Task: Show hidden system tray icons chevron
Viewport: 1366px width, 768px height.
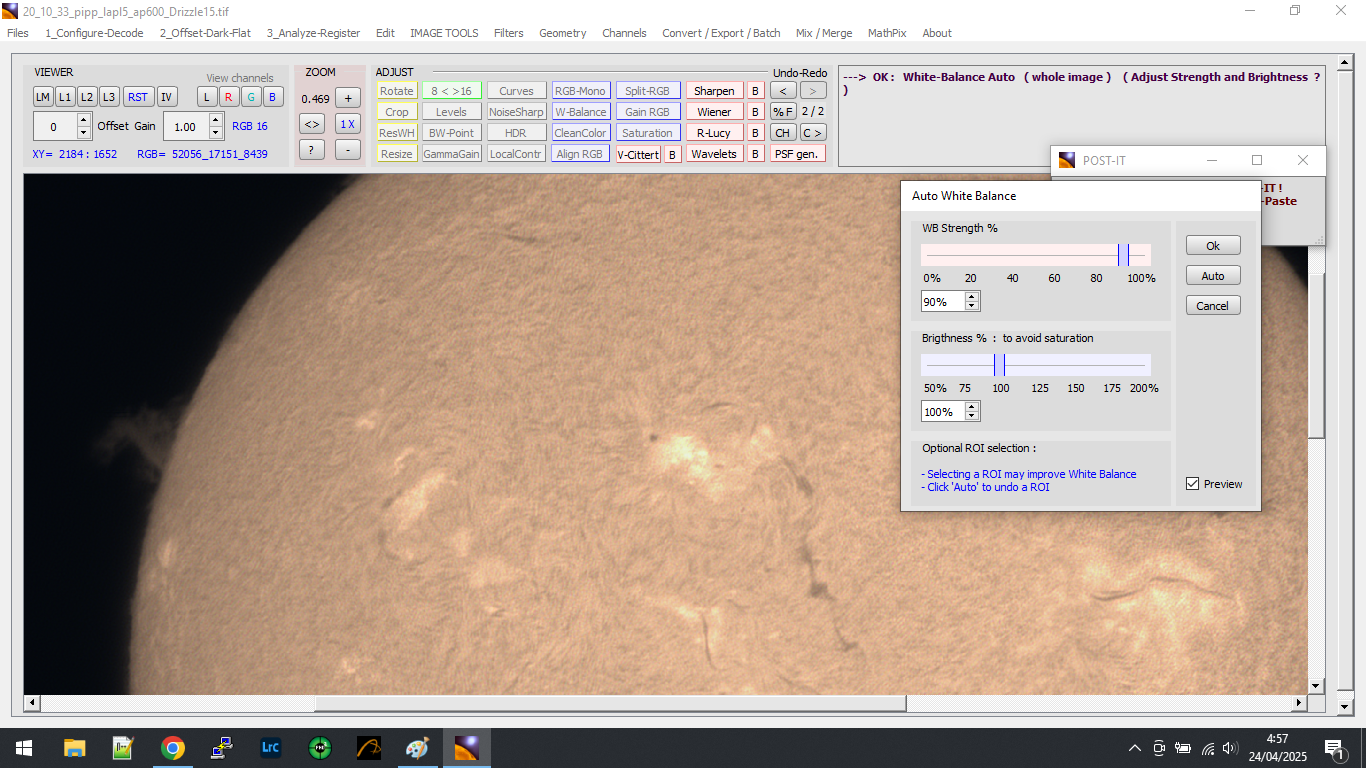Action: tap(1135, 748)
